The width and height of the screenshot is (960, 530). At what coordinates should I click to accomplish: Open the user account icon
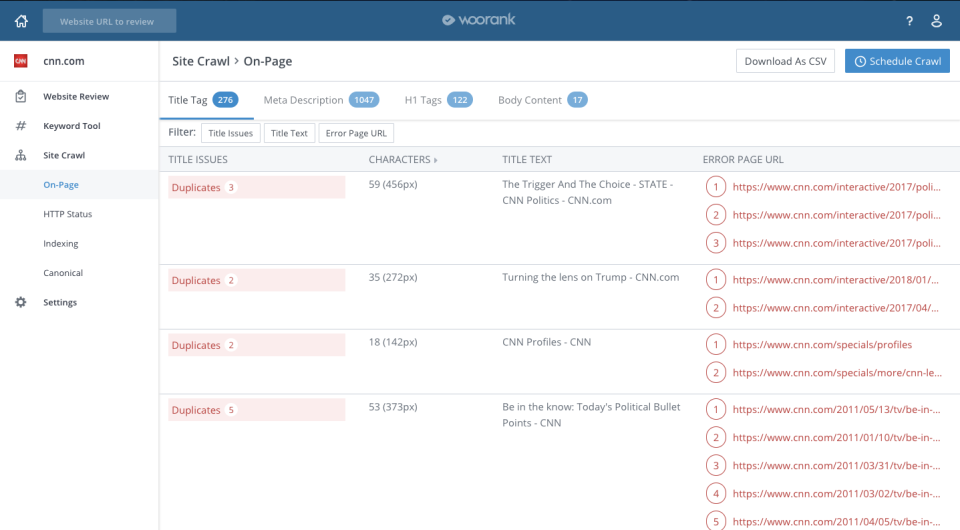pyautogui.click(x=936, y=21)
